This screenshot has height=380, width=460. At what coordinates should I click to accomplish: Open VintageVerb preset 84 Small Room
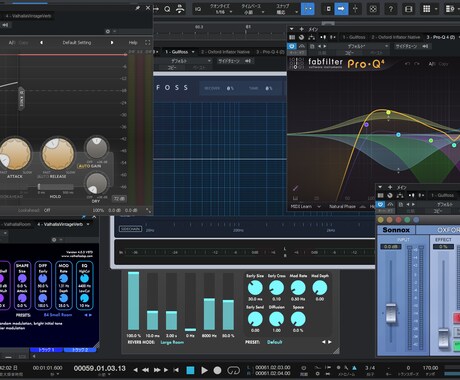tap(58, 315)
